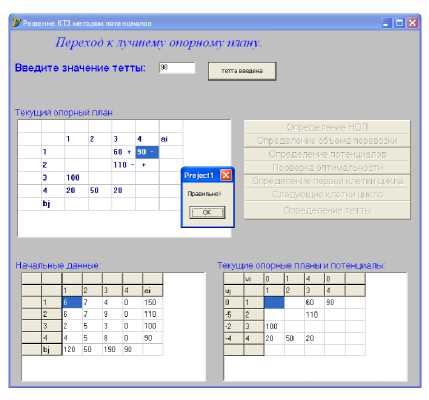Click 'Определение потенциалов' button
The width and height of the screenshot is (429, 400).
[x=327, y=154]
